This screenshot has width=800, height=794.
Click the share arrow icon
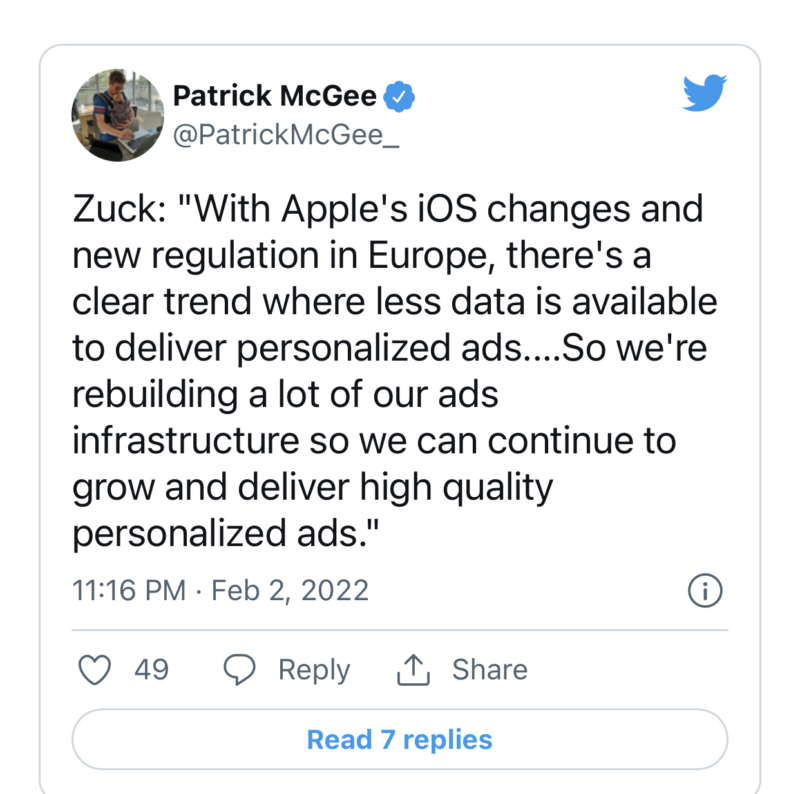413,670
